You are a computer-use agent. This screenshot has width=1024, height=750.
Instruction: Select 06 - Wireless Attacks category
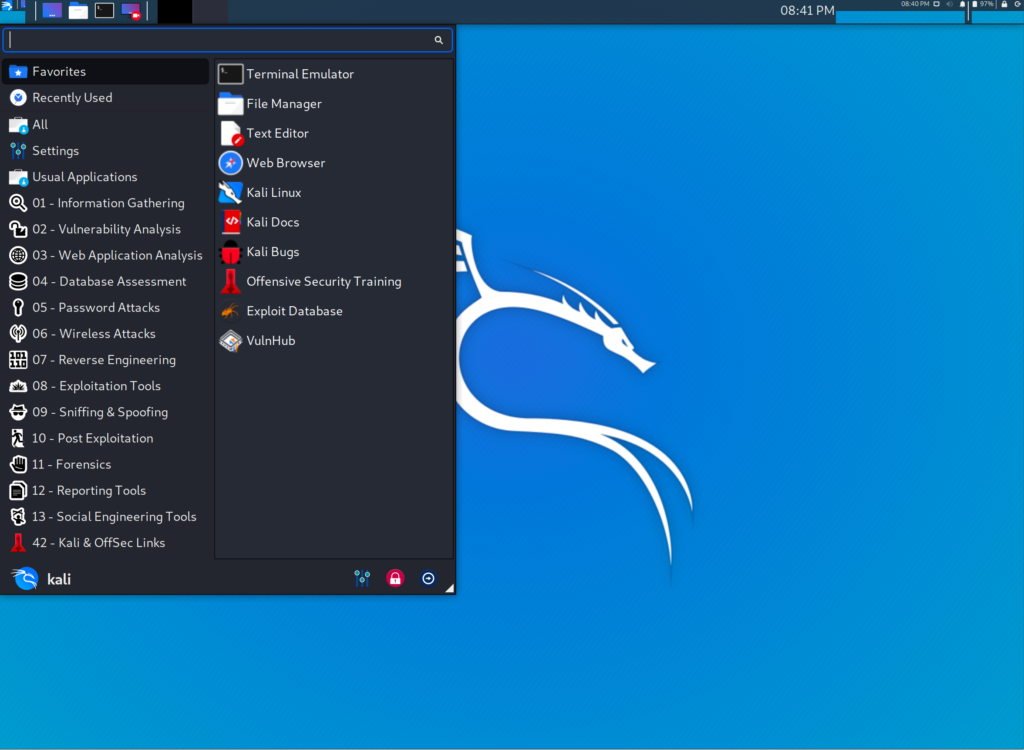(106, 333)
